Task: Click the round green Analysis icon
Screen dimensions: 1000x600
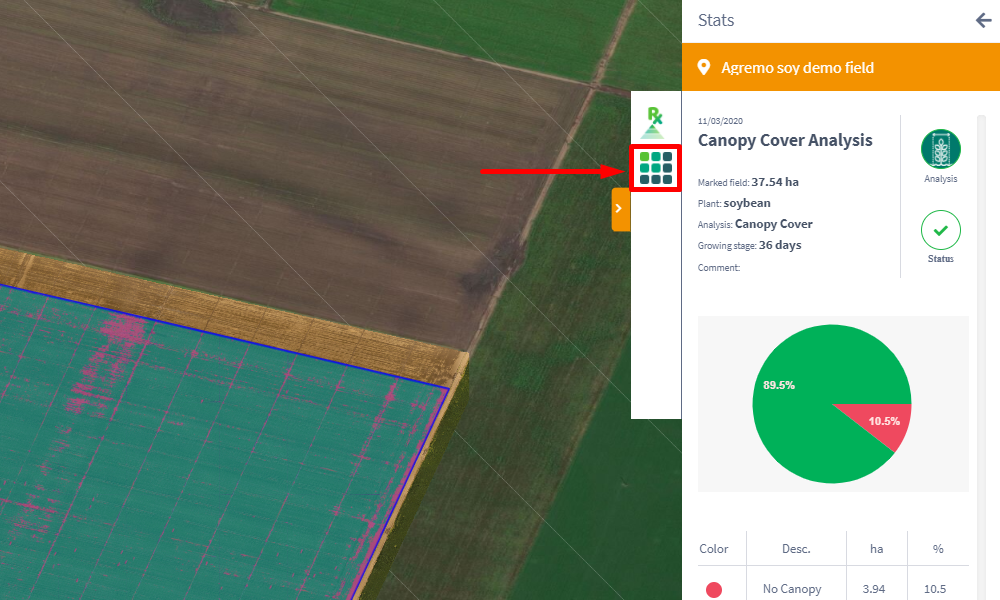Action: (940, 149)
